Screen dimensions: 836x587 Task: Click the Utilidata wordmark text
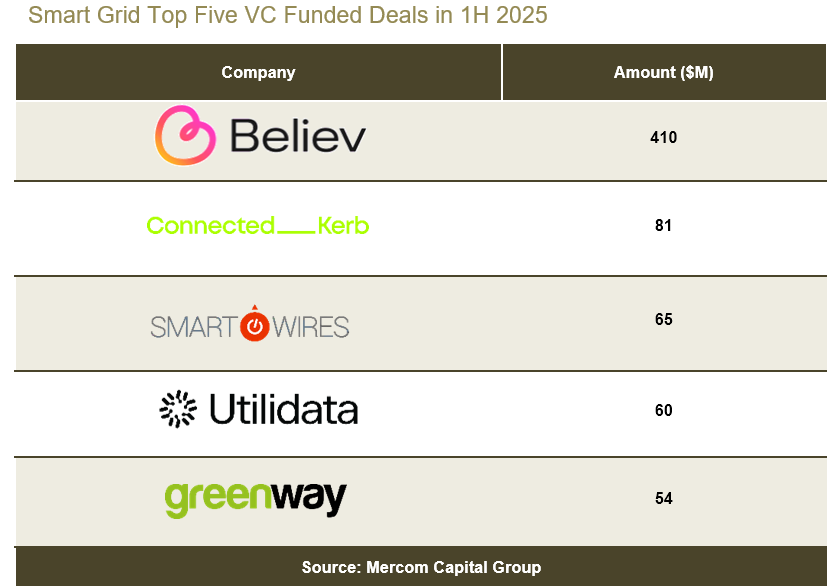point(283,409)
